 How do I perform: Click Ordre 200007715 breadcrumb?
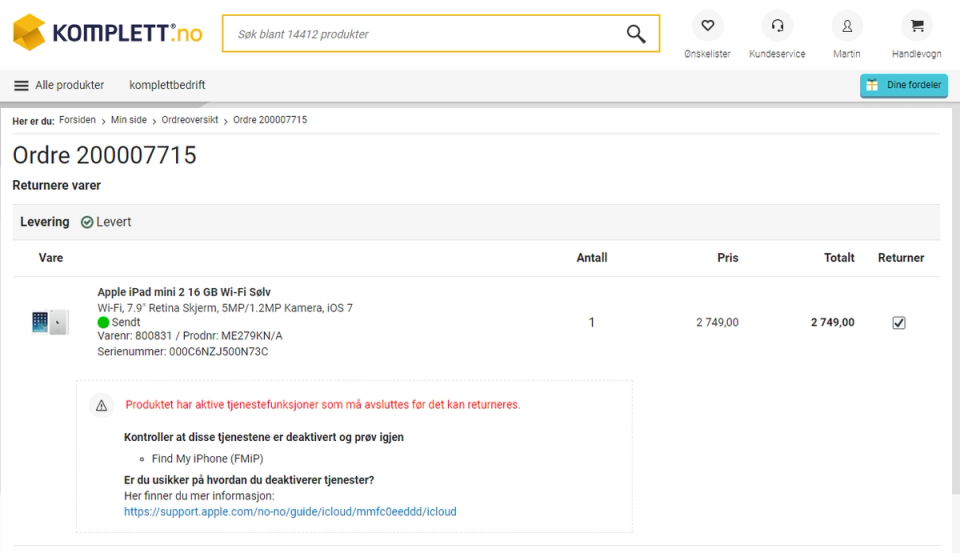click(x=270, y=120)
